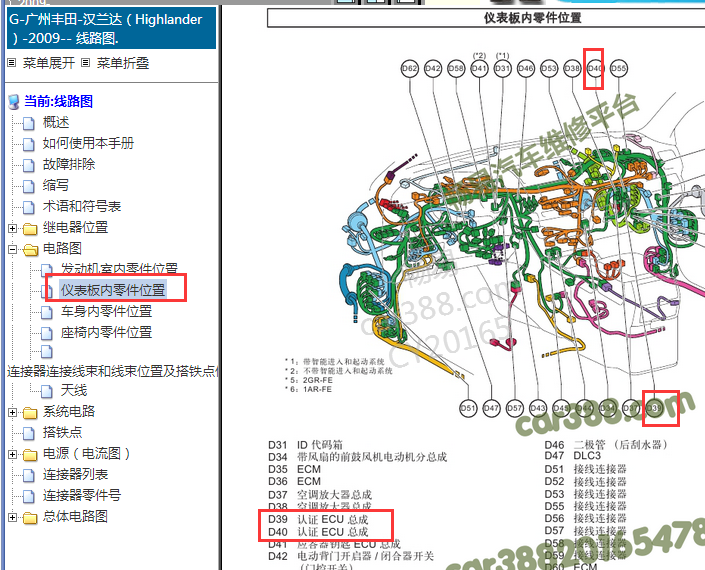
Task: Open the 故障排除 page
Action: pyautogui.click(x=69, y=165)
